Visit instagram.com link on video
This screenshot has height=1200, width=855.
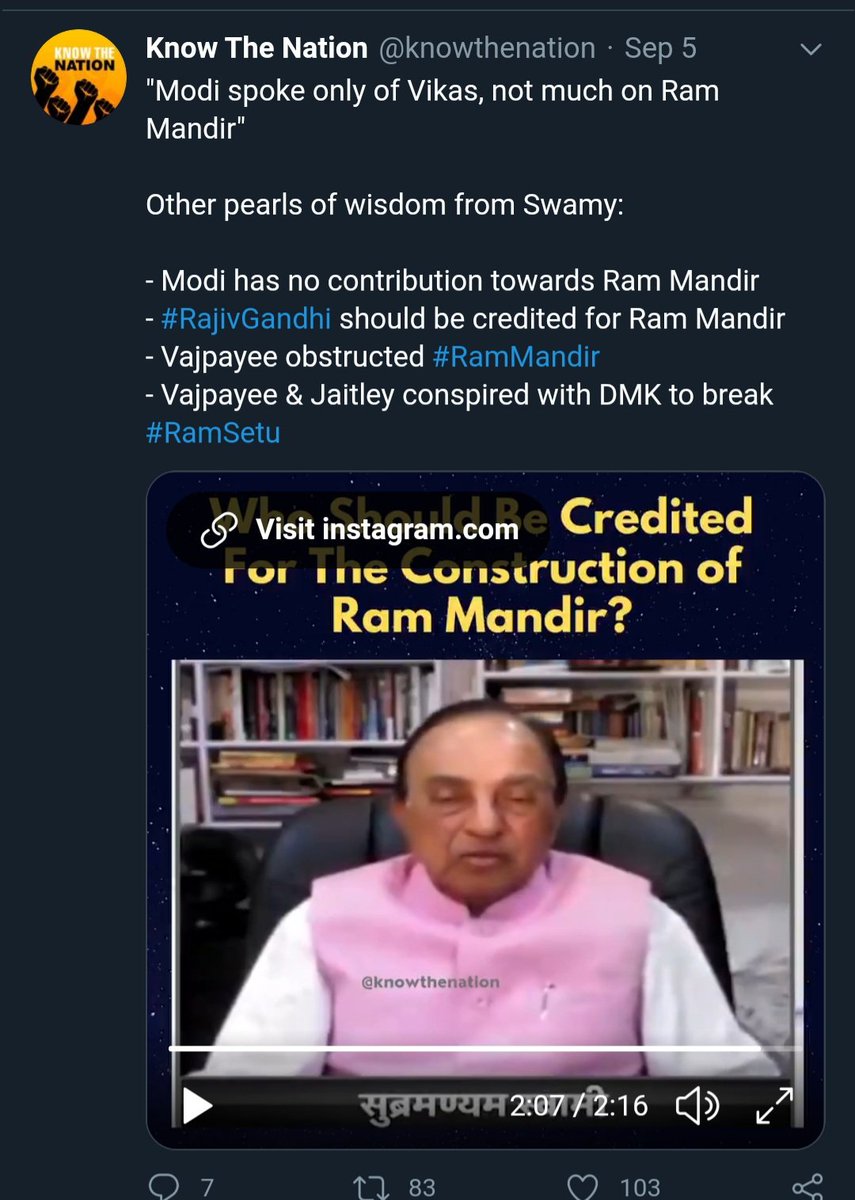(358, 529)
